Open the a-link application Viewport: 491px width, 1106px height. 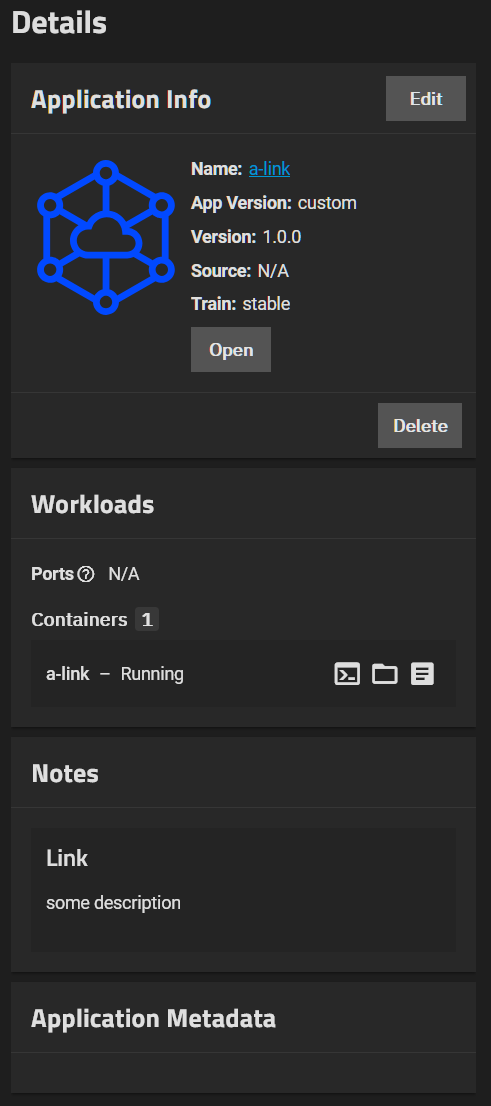coord(231,349)
